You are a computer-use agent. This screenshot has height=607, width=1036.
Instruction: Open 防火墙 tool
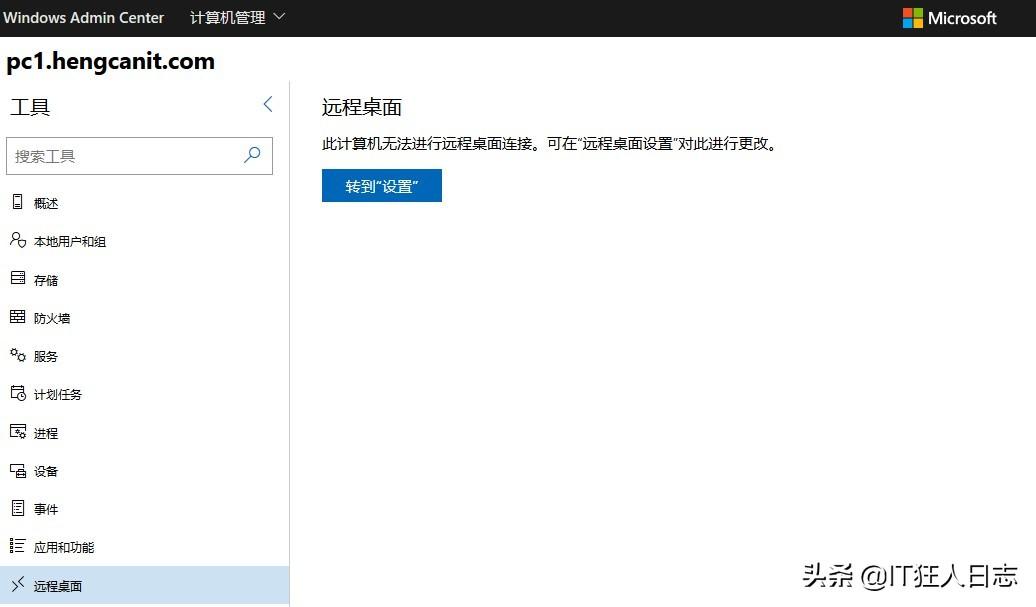[x=145, y=318]
